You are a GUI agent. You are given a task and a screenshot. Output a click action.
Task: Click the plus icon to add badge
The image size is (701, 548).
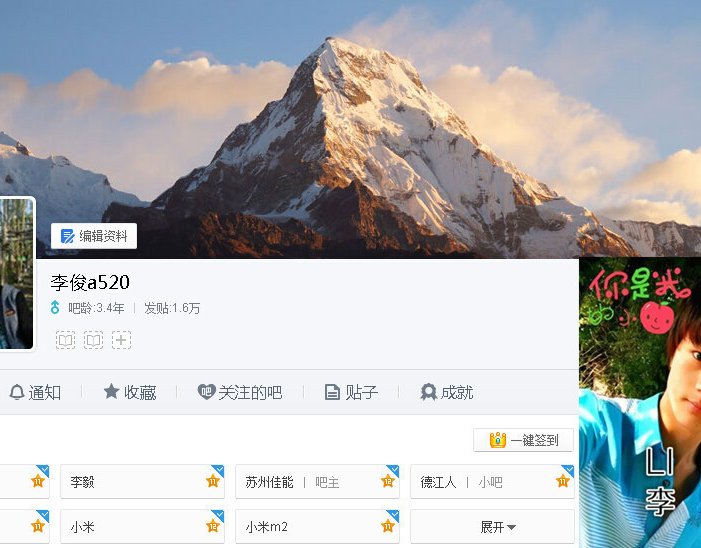point(122,340)
